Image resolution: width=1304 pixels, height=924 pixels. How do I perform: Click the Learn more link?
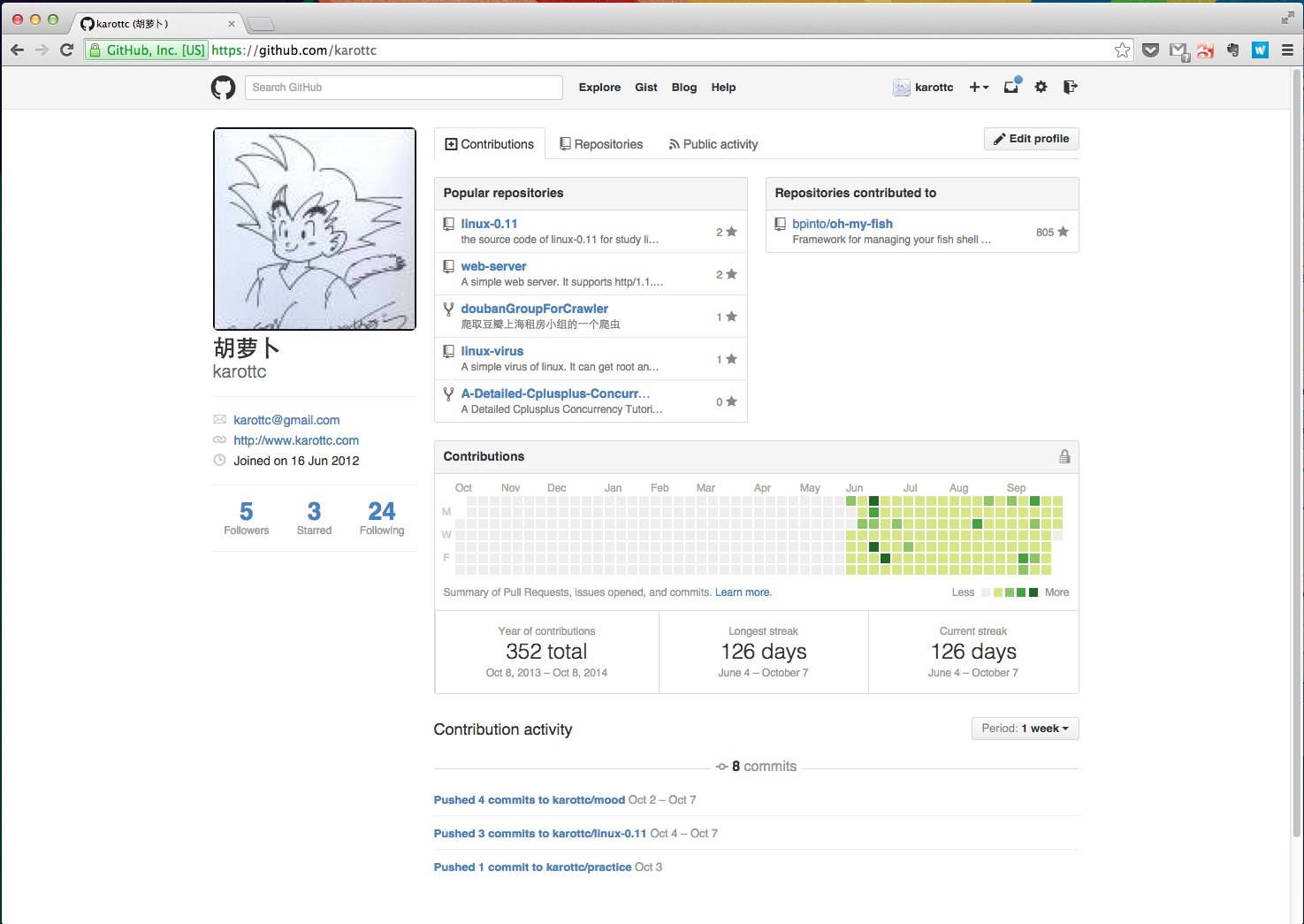tap(743, 592)
